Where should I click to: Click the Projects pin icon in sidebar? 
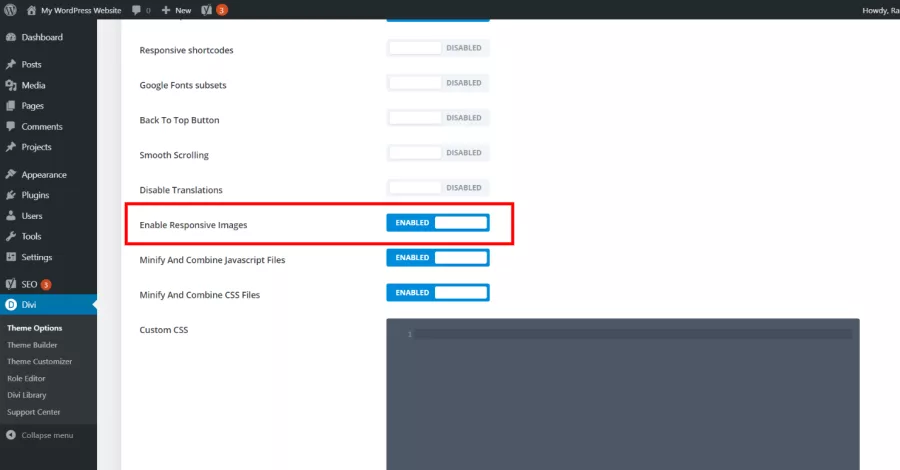(x=11, y=147)
